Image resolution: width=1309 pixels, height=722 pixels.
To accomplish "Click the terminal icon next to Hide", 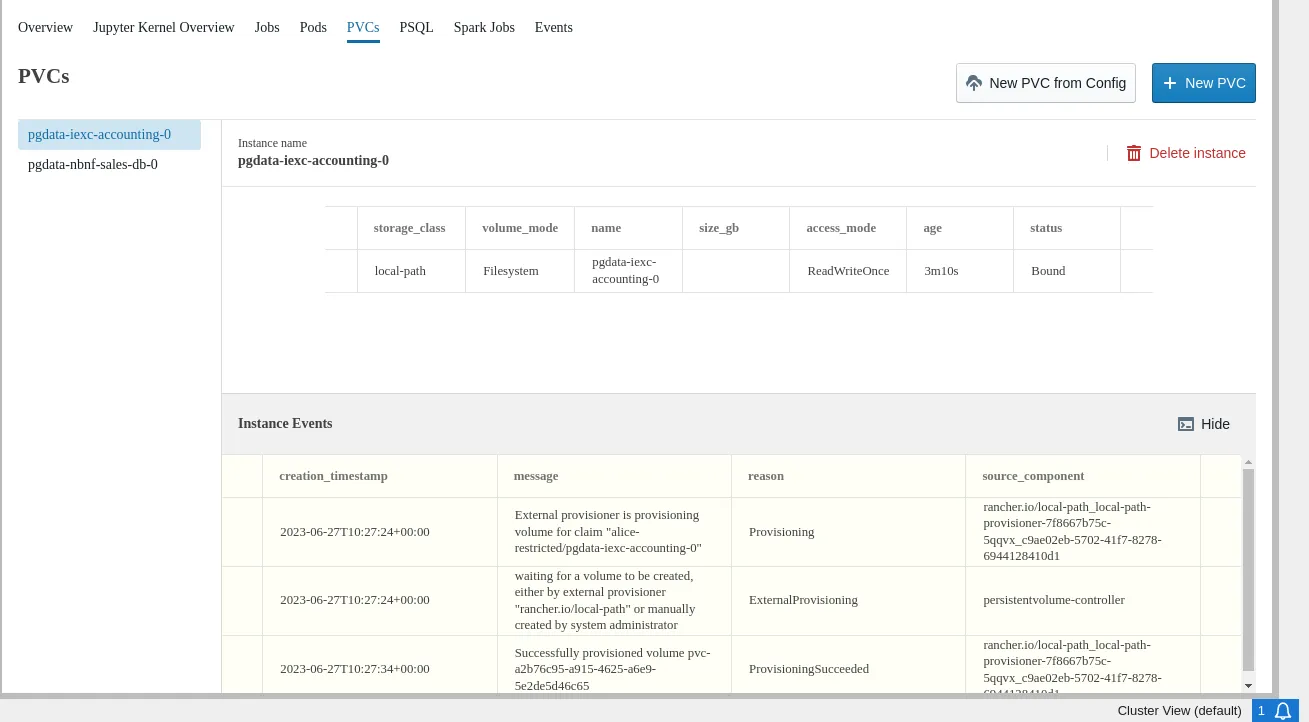I will pyautogui.click(x=1186, y=424).
